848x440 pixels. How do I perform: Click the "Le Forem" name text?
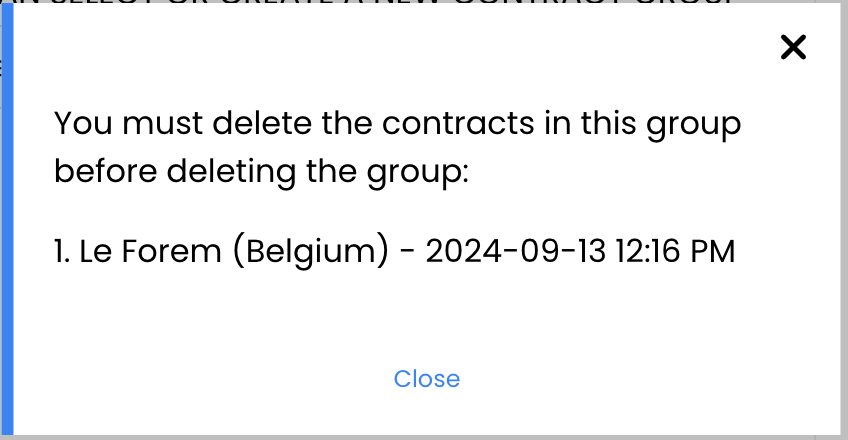pyautogui.click(x=150, y=251)
